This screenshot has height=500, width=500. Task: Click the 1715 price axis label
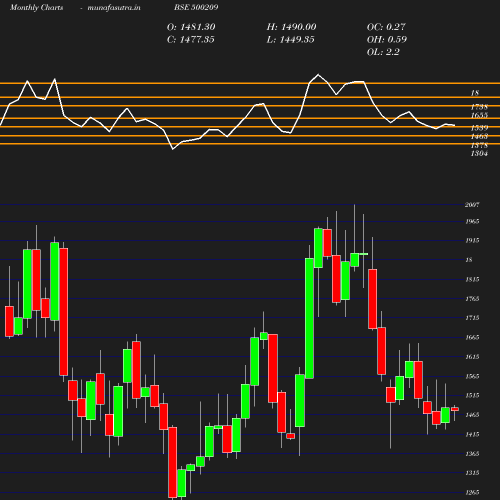[x=472, y=318]
